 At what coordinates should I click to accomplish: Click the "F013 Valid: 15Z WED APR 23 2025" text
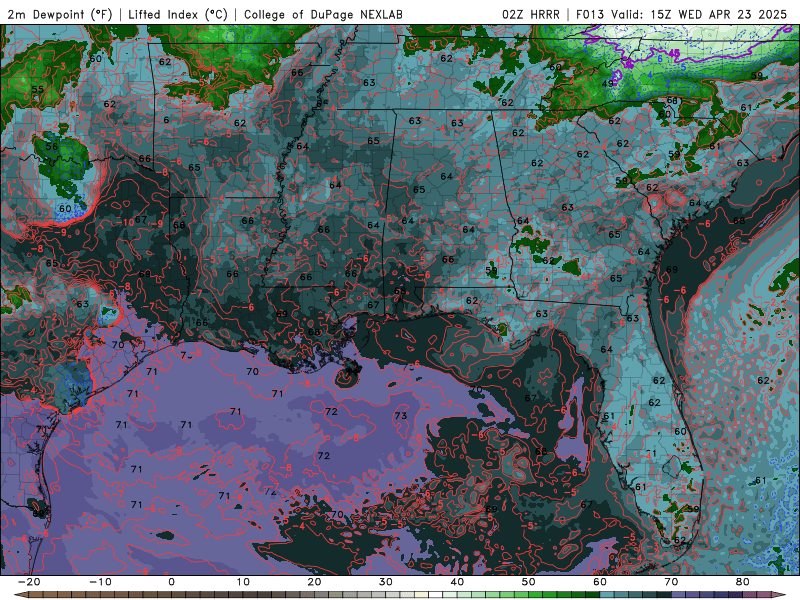tap(681, 14)
